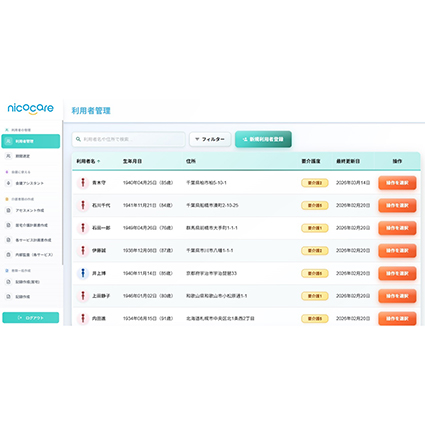Click the 京都府宇治市 address
This screenshot has height=425, width=425.
[211, 273]
